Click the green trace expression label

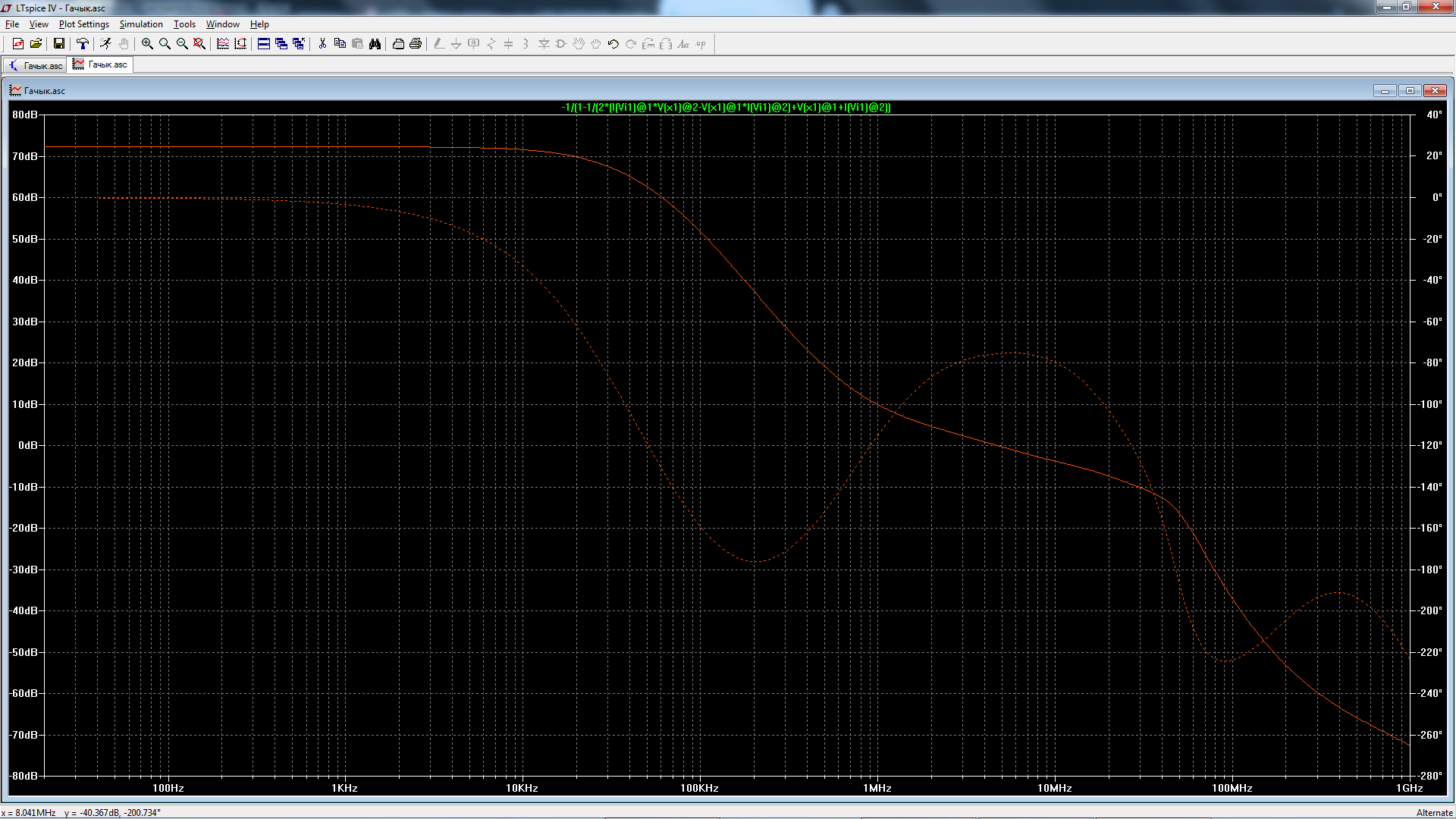click(x=726, y=108)
